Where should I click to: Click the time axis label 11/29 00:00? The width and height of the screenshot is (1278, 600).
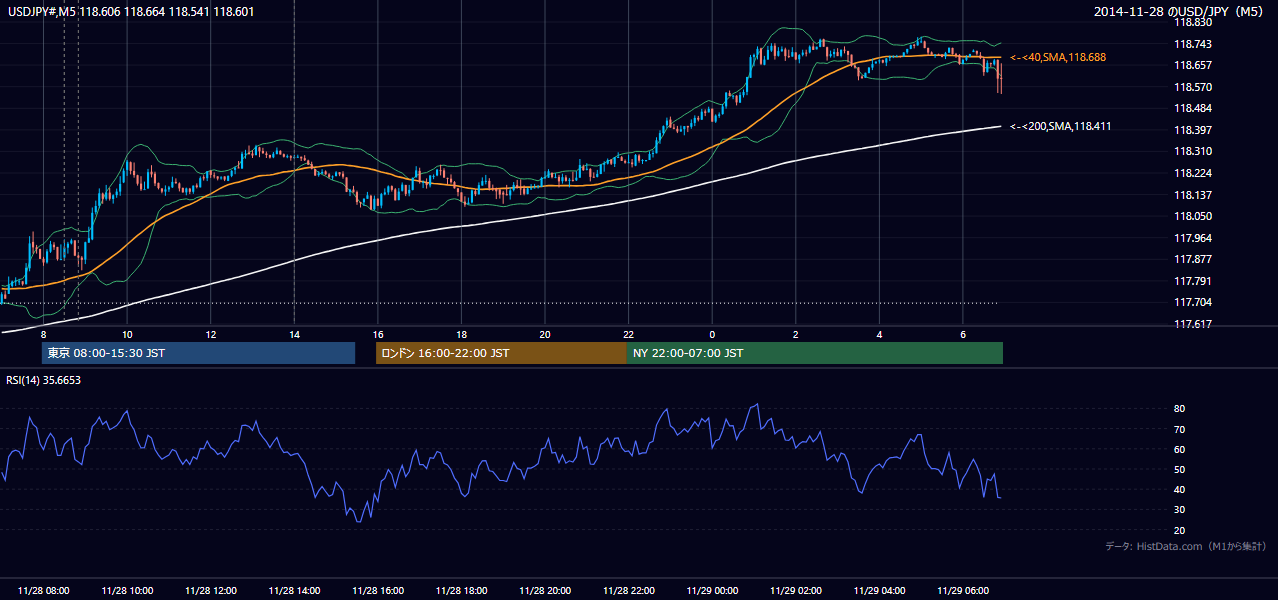pos(712,590)
